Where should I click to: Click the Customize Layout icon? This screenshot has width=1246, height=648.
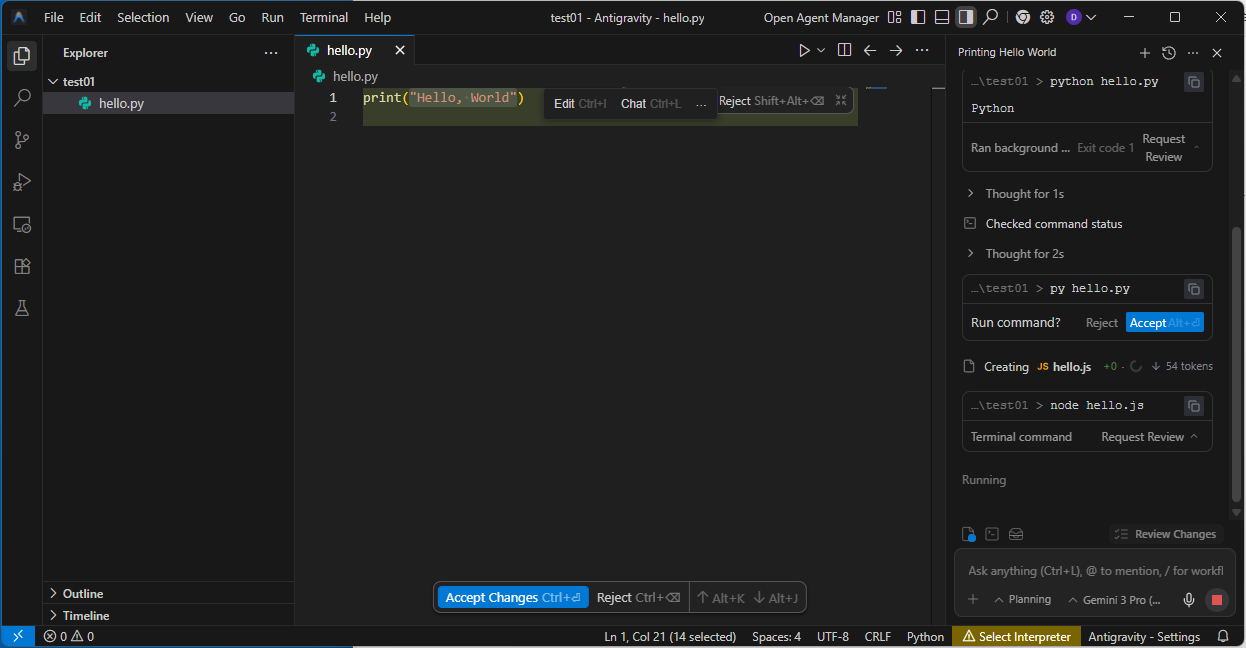tap(895, 17)
